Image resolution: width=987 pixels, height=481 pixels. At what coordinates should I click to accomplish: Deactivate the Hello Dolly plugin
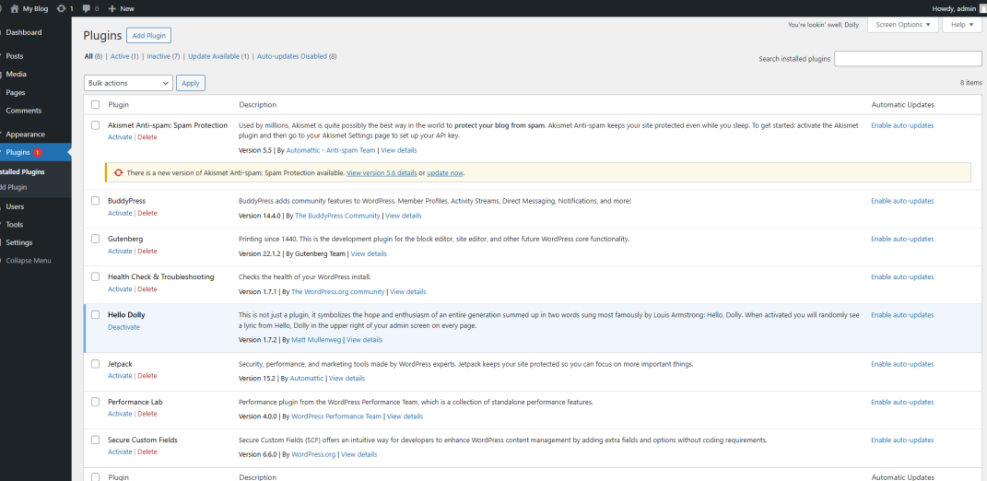pyautogui.click(x=124, y=327)
